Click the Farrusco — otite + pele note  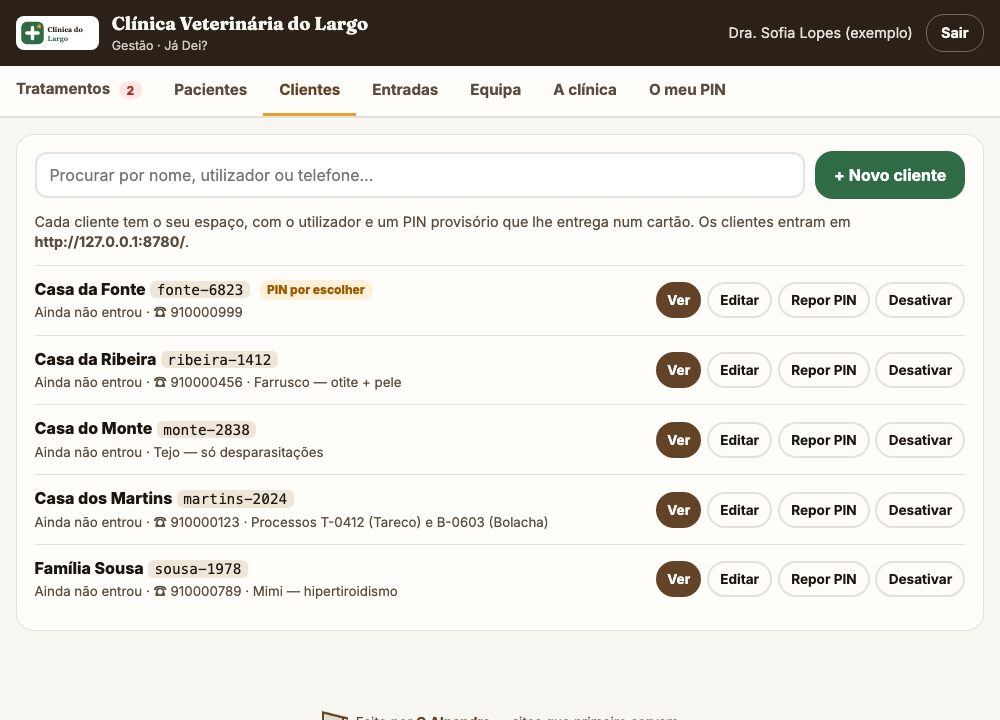[328, 383]
